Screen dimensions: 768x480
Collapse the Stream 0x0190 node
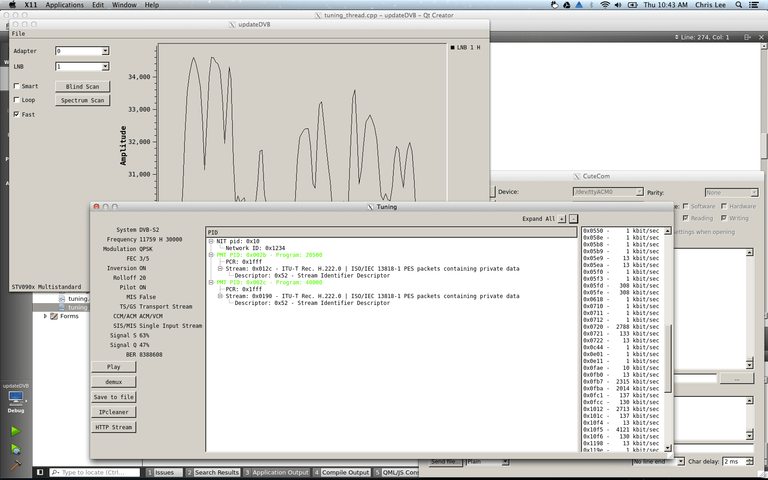pos(220,296)
